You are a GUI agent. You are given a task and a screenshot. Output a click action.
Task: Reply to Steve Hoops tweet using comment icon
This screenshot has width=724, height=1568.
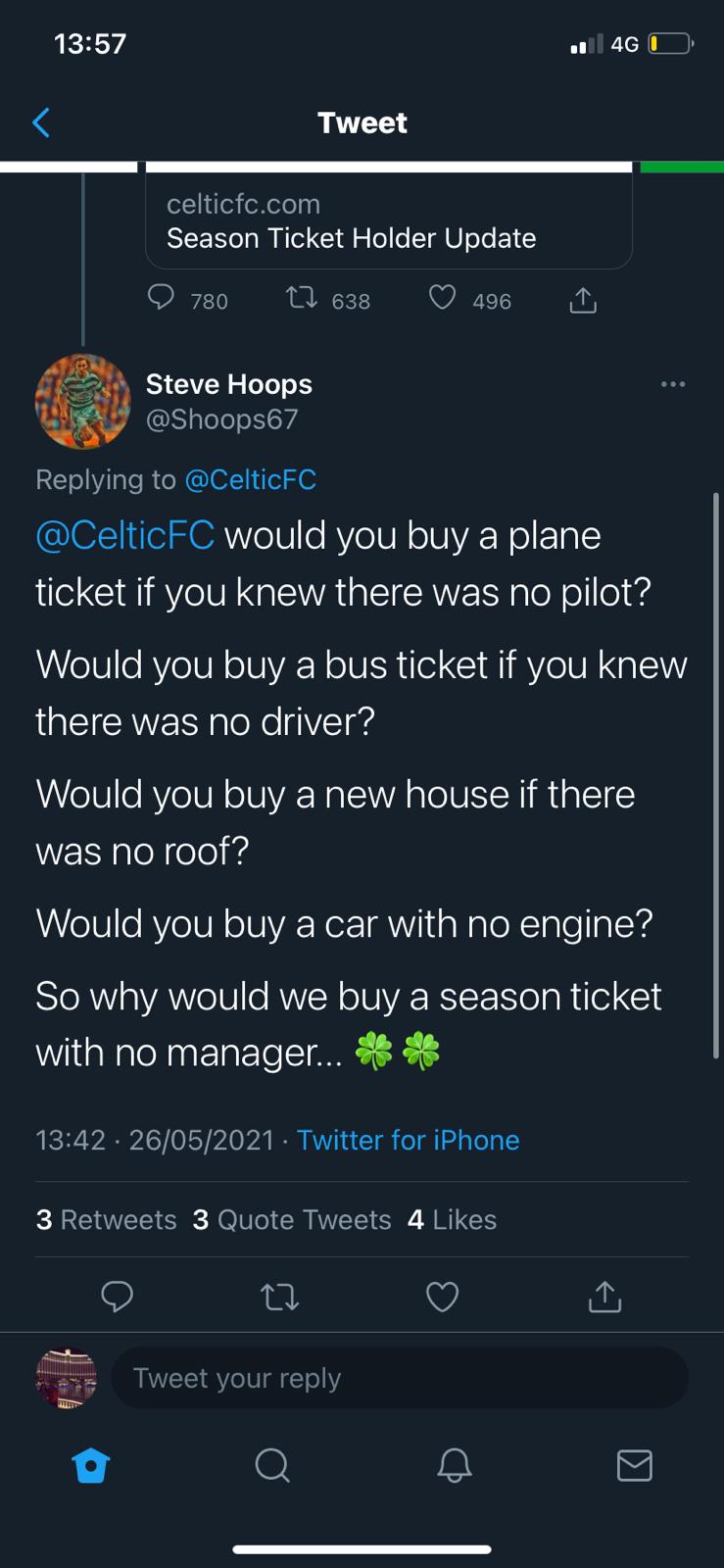click(x=118, y=1297)
